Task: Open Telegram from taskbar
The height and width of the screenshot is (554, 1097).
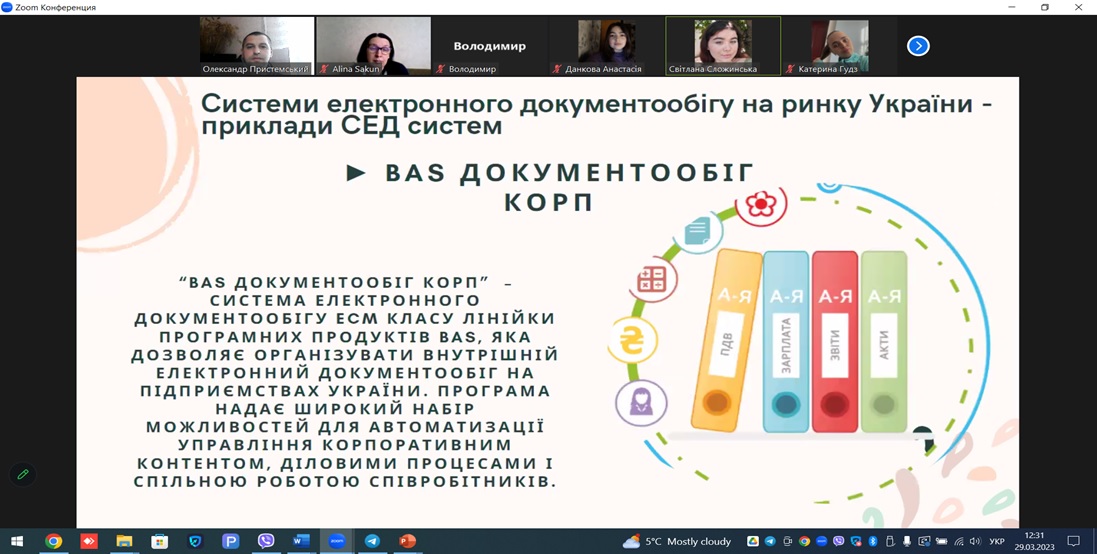Action: click(x=372, y=541)
